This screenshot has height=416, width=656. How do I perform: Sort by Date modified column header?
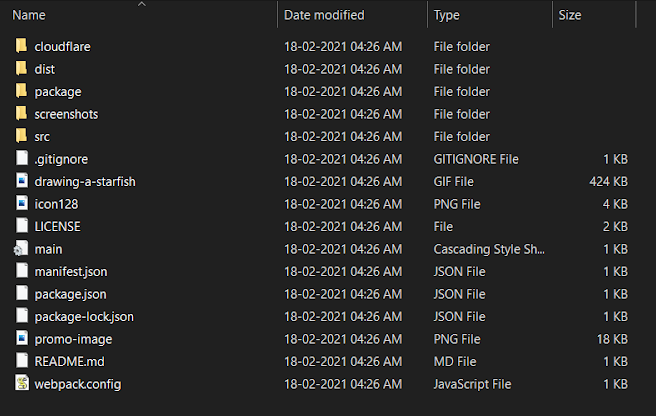(x=324, y=15)
